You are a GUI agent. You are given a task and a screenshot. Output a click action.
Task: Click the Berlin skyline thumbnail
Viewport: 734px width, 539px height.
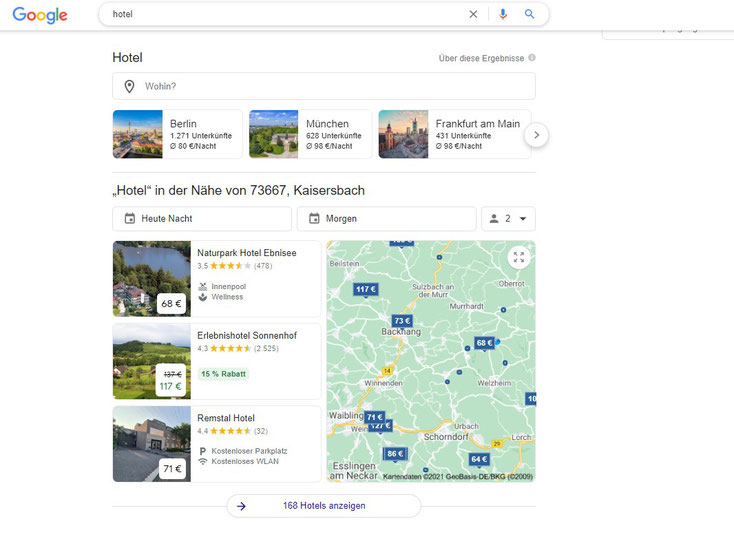(x=138, y=134)
